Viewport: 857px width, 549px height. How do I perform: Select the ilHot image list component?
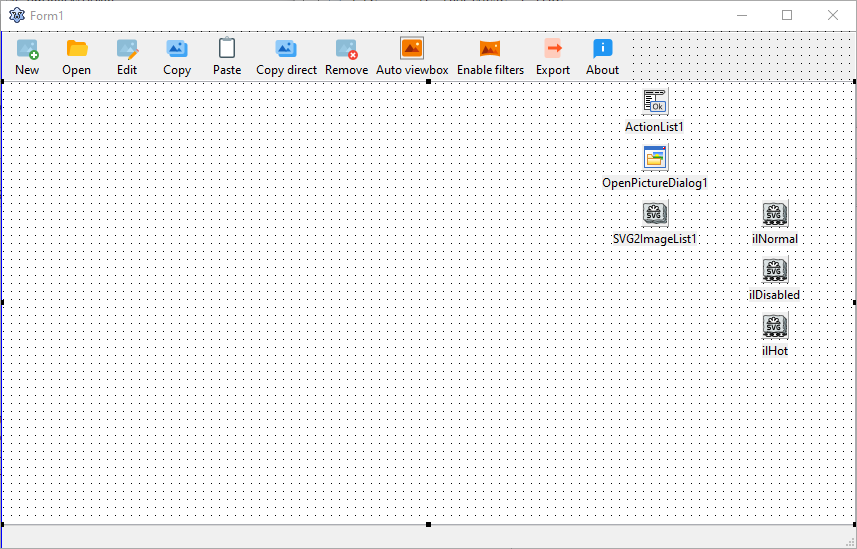(775, 325)
